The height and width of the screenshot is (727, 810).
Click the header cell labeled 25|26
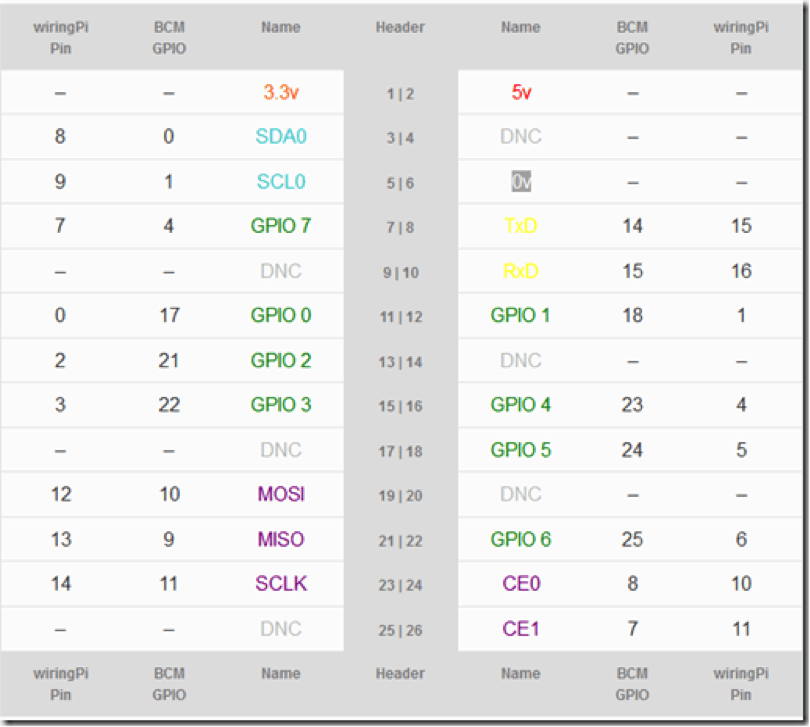[x=400, y=630]
